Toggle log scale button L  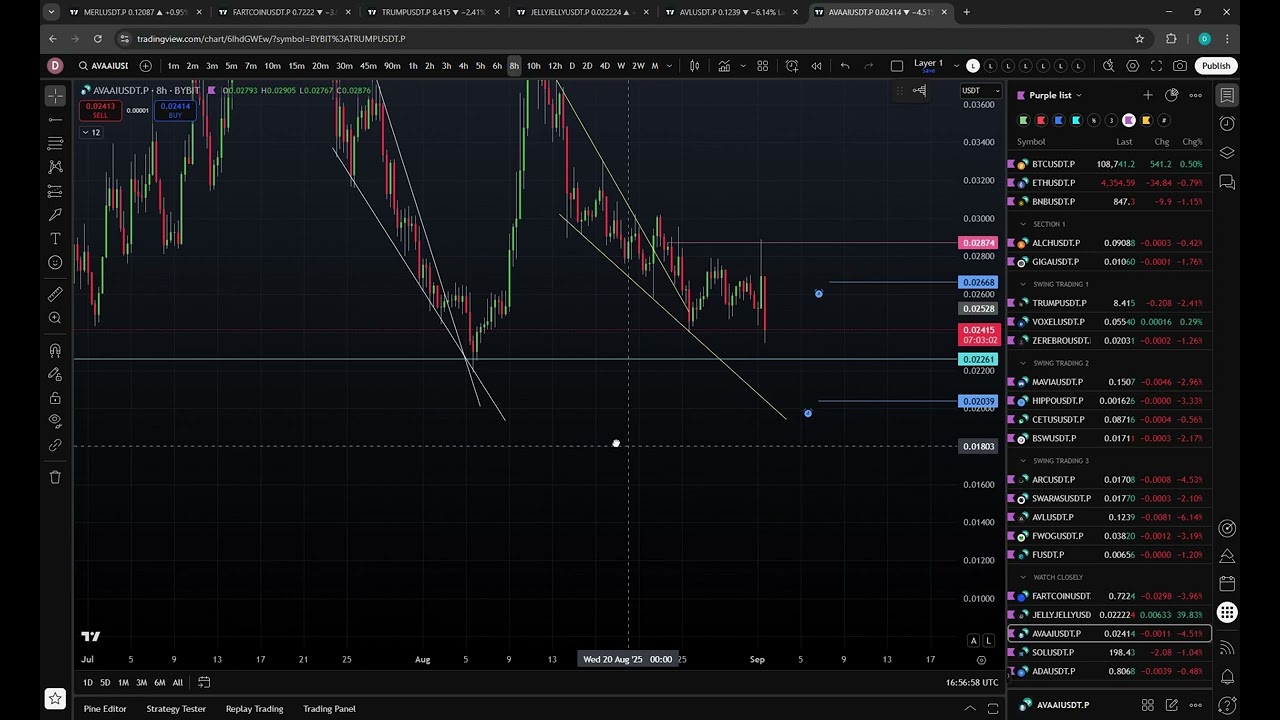click(989, 640)
